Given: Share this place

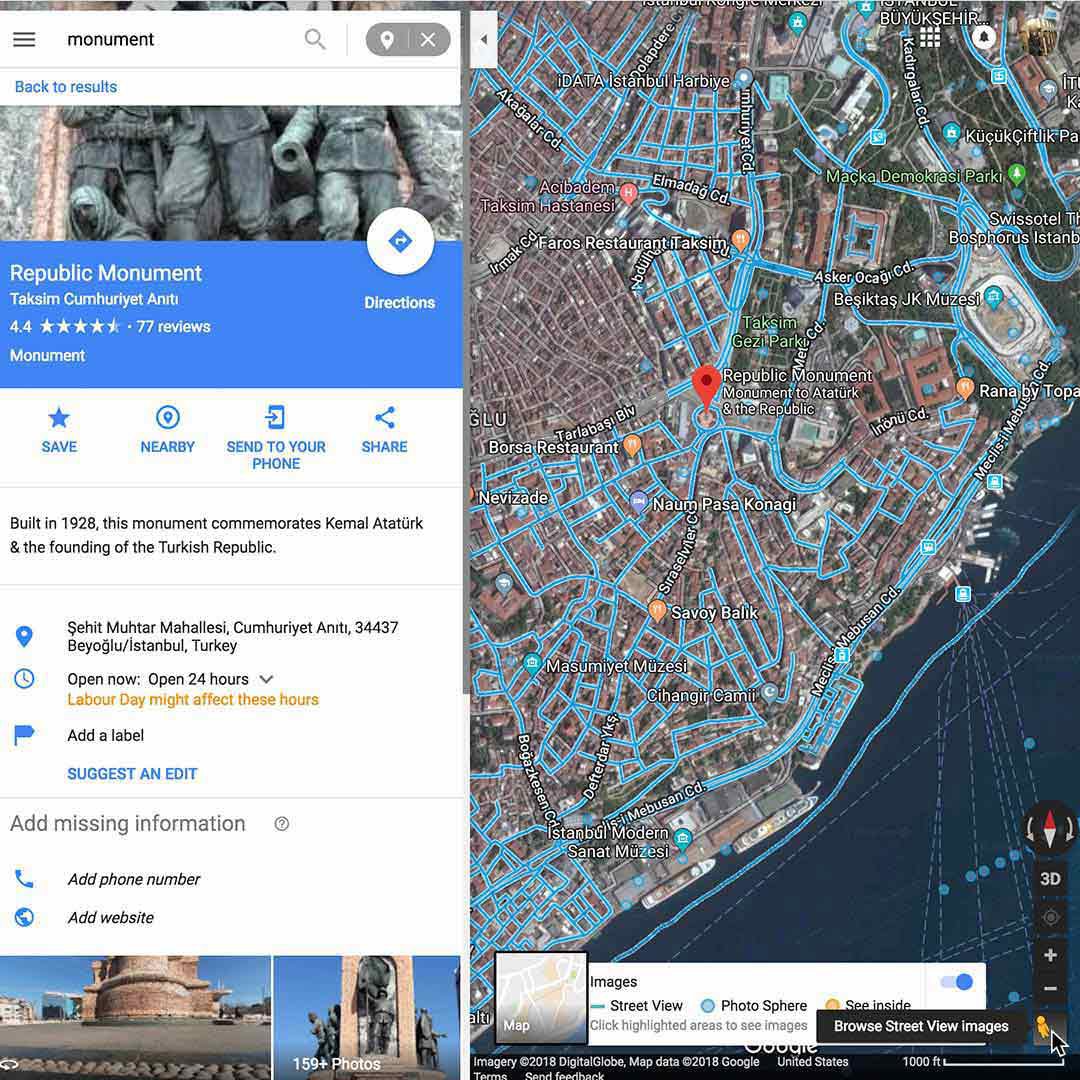Looking at the screenshot, I should tap(384, 430).
